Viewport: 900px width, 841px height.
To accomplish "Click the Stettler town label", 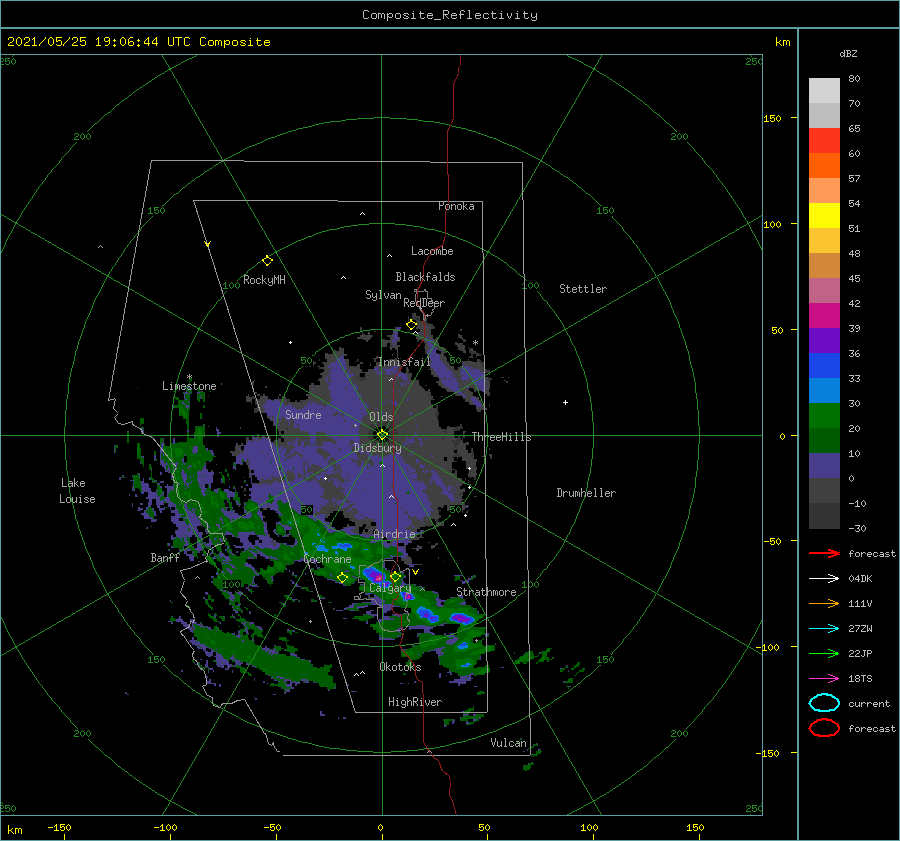I will (583, 289).
